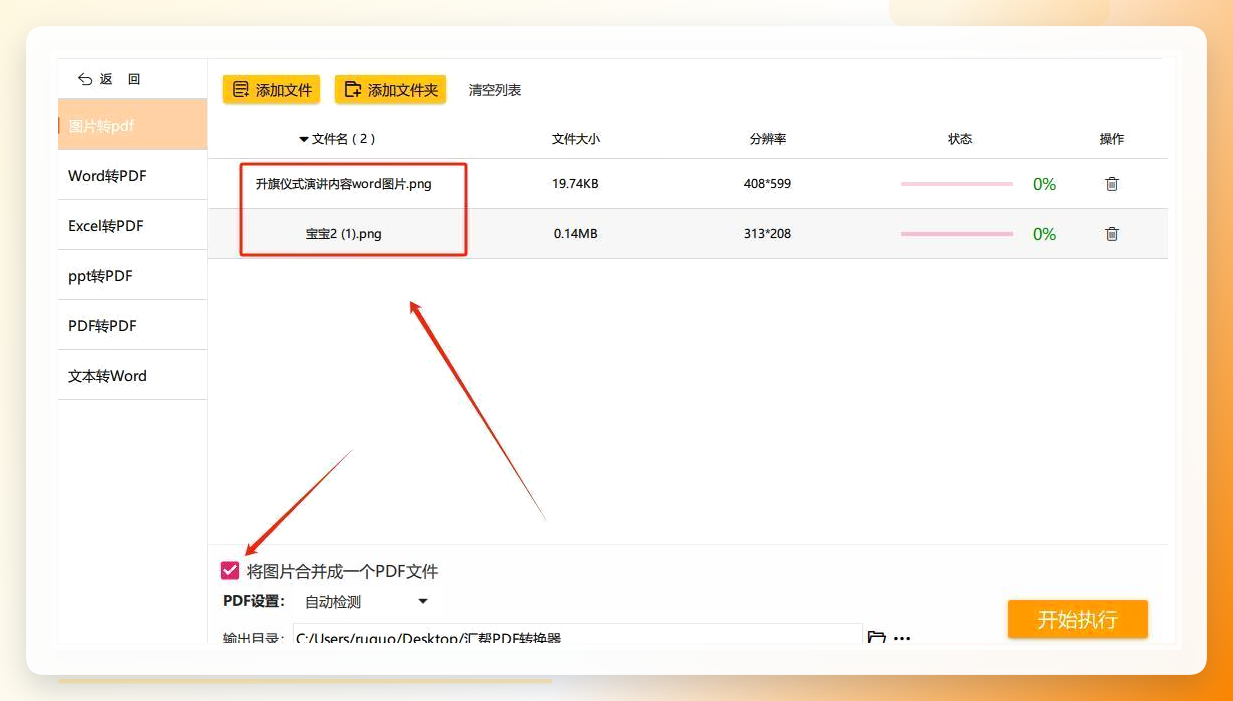Delete 升旗仪式演讲内容word图片.png with trash icon
Screen dimensions: 1233x701
click(1112, 184)
